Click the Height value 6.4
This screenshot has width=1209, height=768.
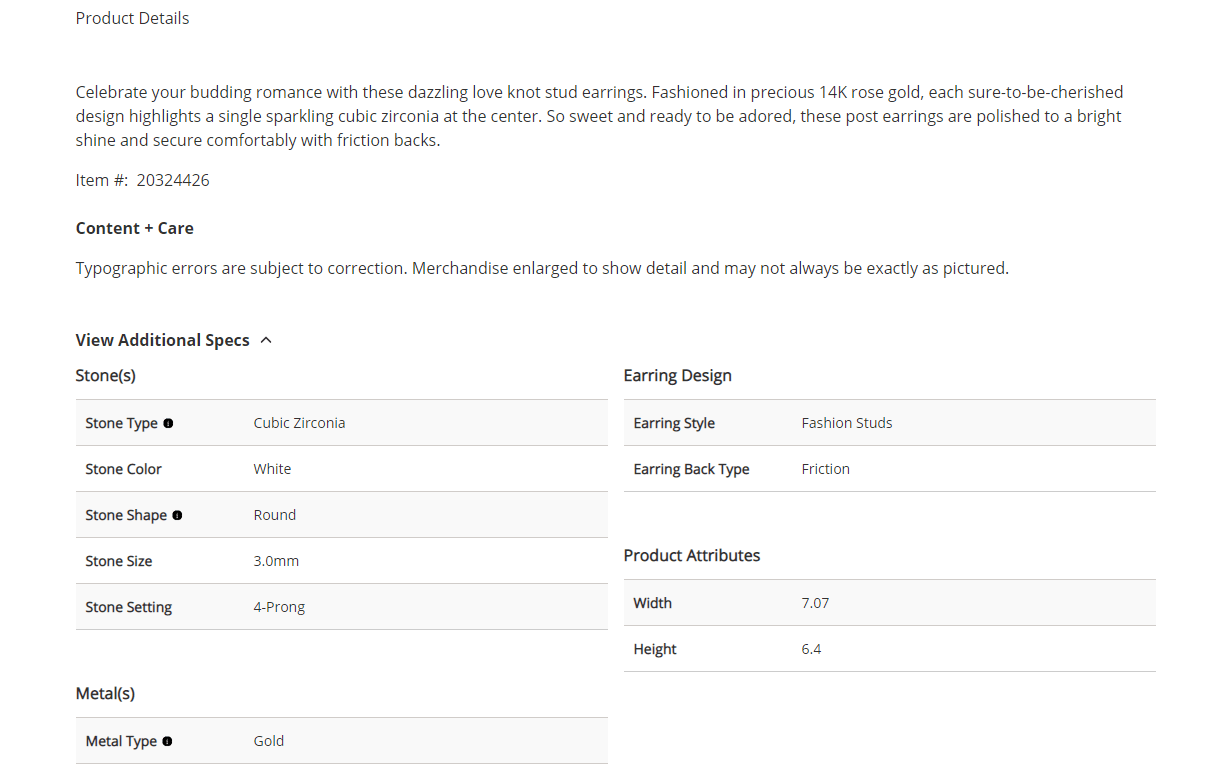pyautogui.click(x=811, y=649)
